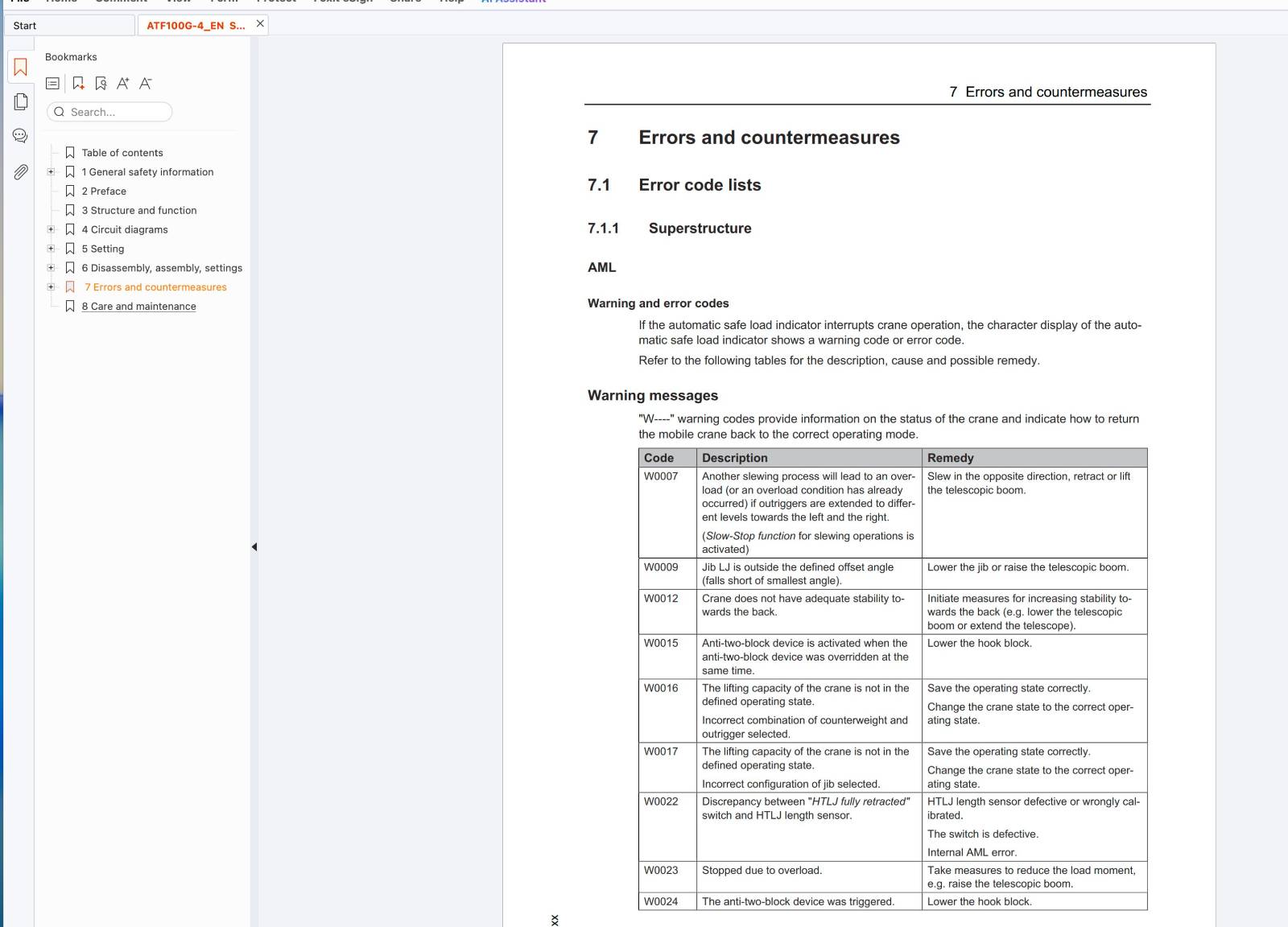
Task: Go to bookmark 1 General safety information
Action: pos(147,172)
